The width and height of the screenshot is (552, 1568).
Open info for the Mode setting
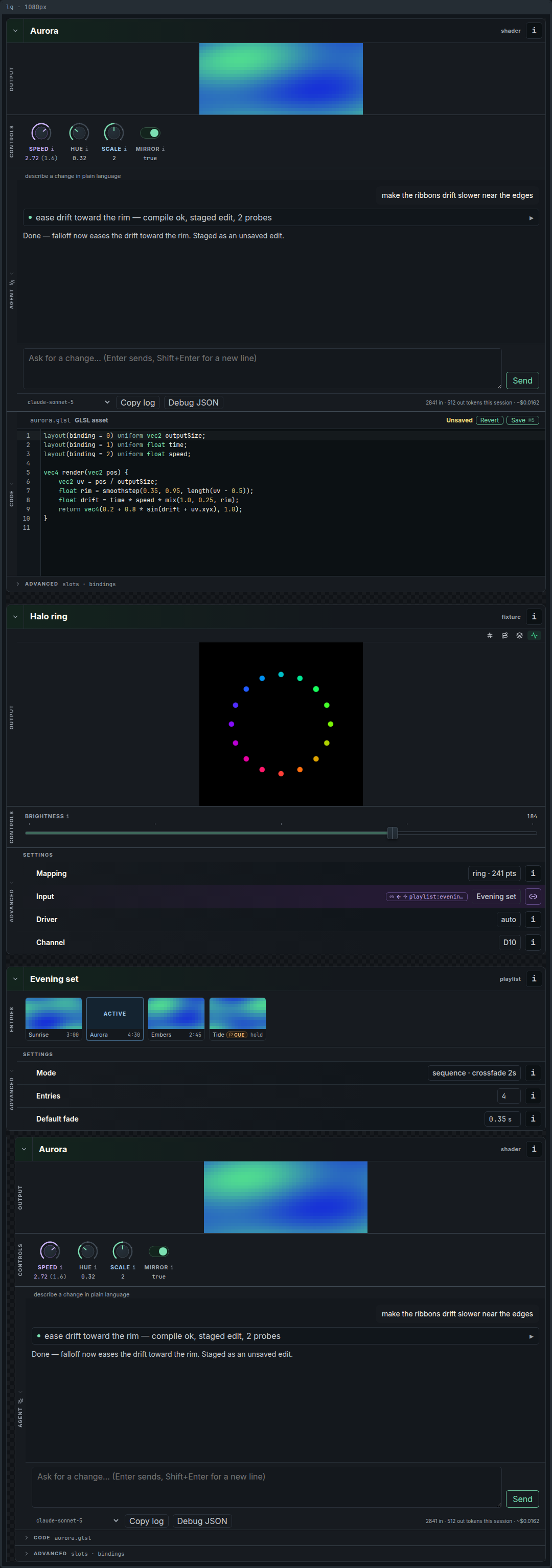point(533,1073)
